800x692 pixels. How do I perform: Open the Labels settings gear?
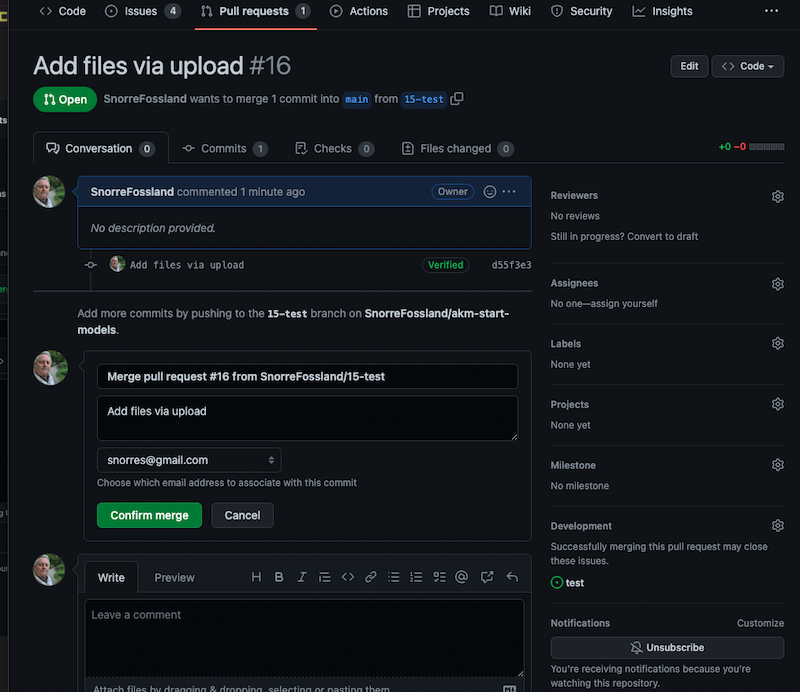tap(778, 343)
